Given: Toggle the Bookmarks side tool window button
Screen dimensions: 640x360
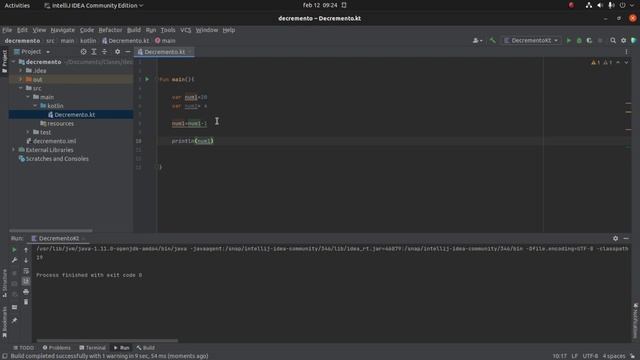Looking at the screenshot, I should coord(4,322).
